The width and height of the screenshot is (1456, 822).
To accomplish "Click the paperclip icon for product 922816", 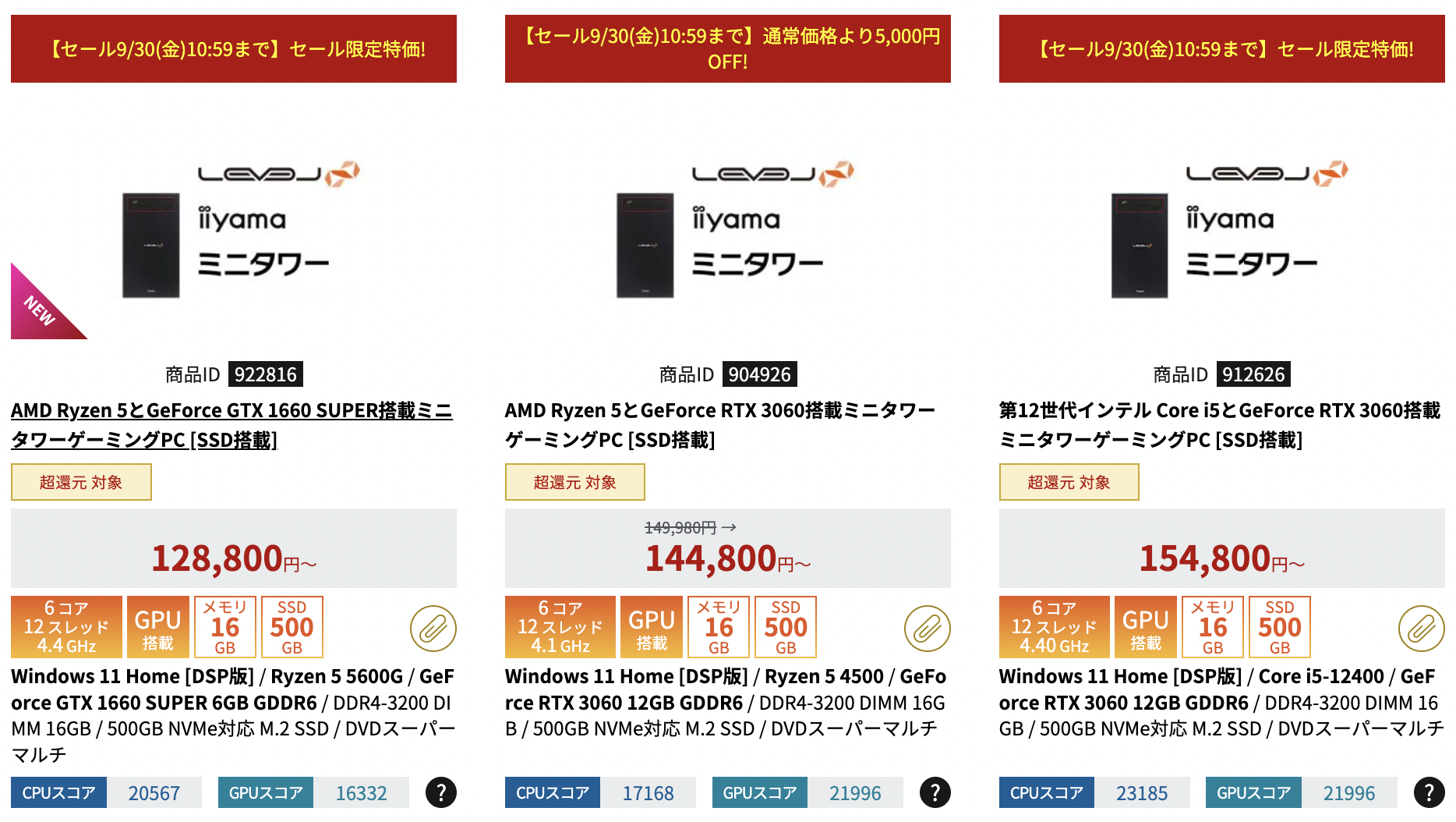I will tap(433, 628).
